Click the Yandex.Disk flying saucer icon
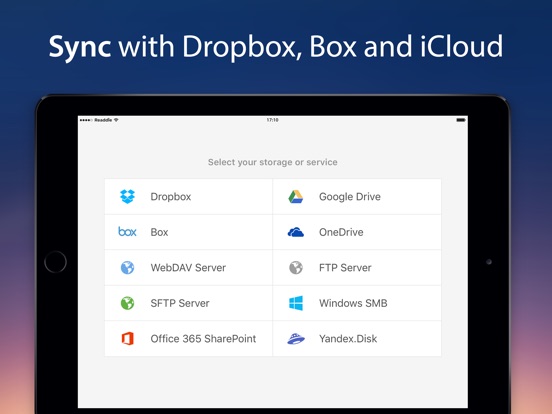Screen dimensions: 552x414 click(x=296, y=338)
